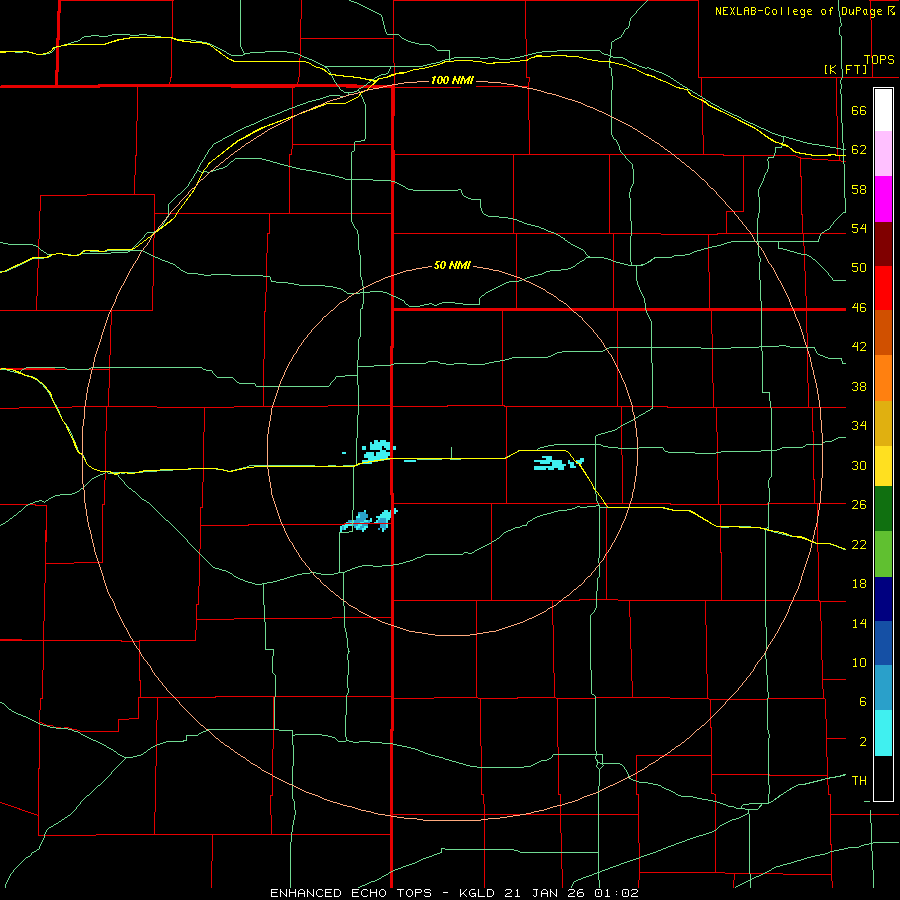Click the '[K FT]' units label
The width and height of the screenshot is (900, 900).
click(846, 69)
